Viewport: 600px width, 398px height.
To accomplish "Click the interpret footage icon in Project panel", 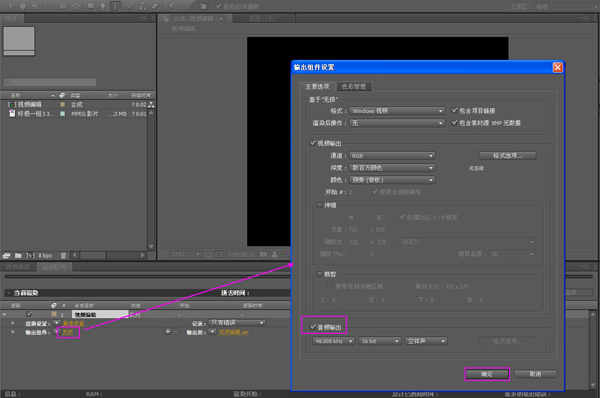I will point(6,255).
